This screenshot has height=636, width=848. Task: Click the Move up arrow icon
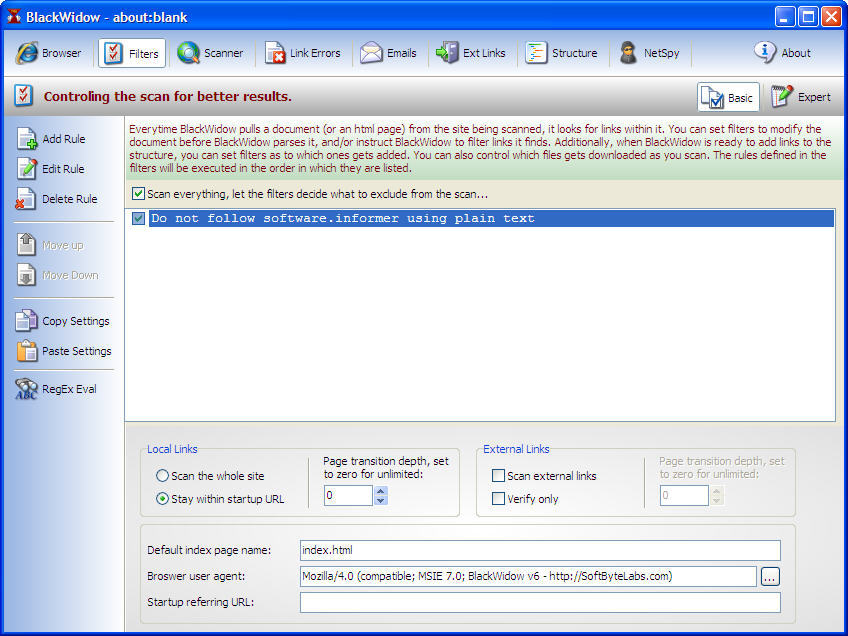[26, 244]
